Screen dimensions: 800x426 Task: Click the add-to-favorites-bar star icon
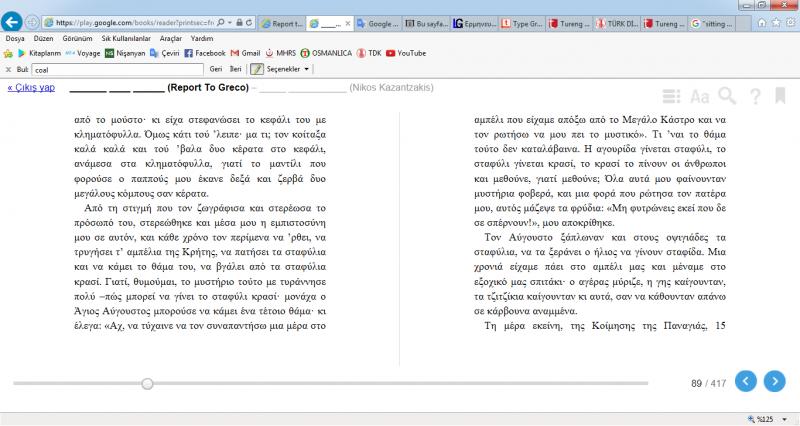click(8, 53)
